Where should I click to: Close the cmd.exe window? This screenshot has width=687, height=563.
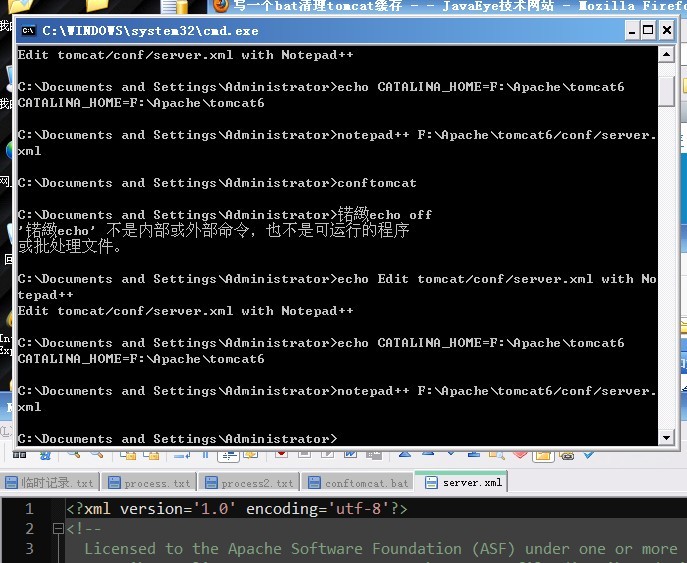666,31
